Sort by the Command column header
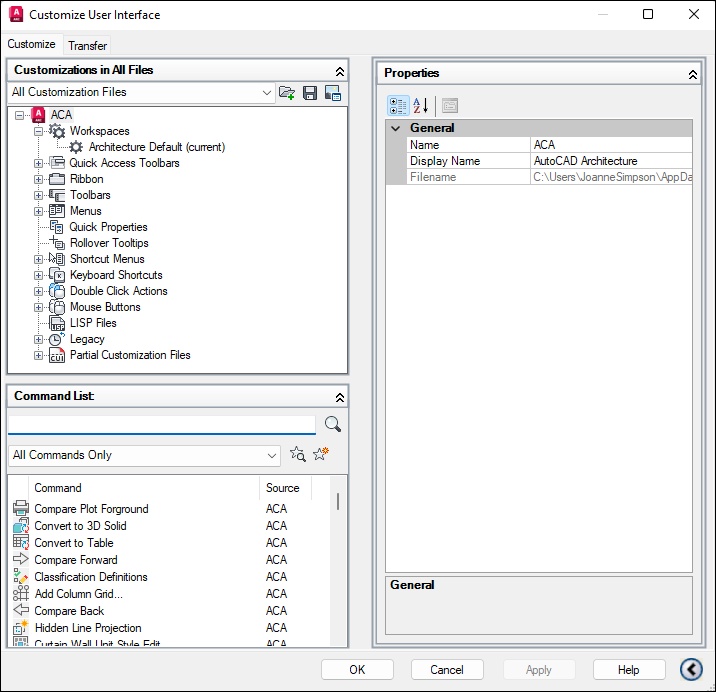716x692 pixels. click(x=144, y=488)
